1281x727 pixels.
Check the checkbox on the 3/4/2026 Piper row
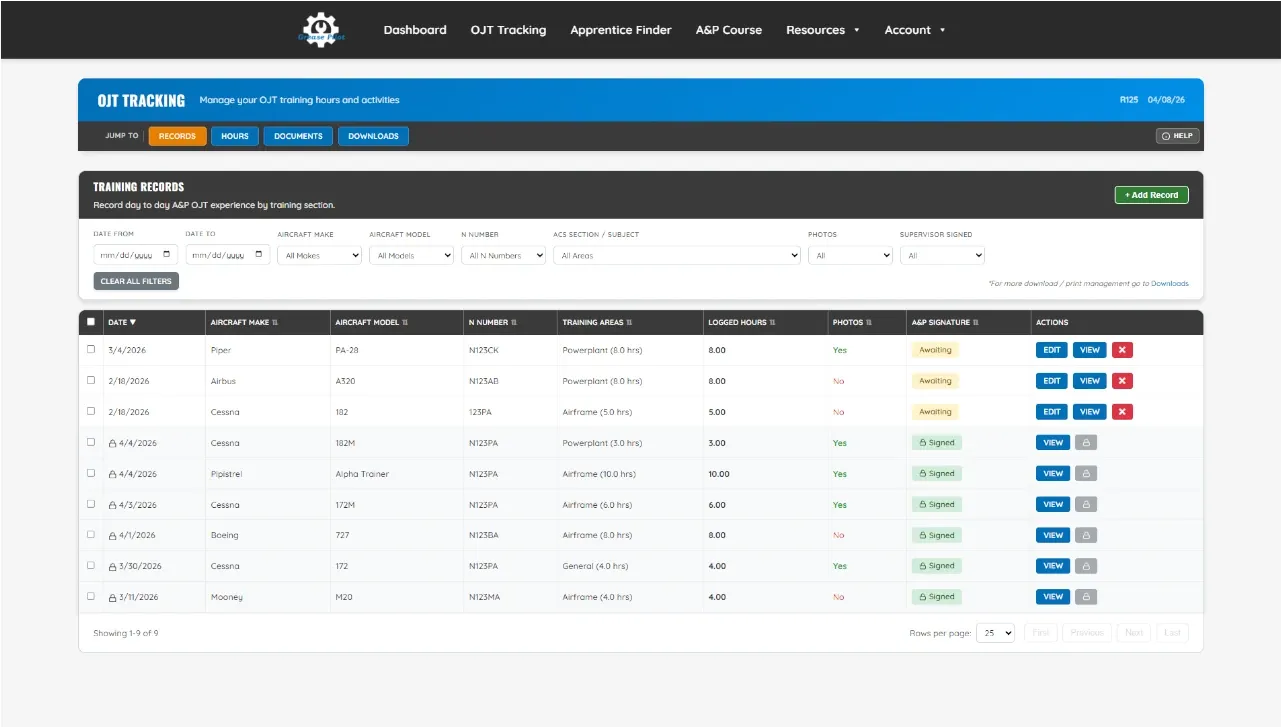pyautogui.click(x=90, y=350)
